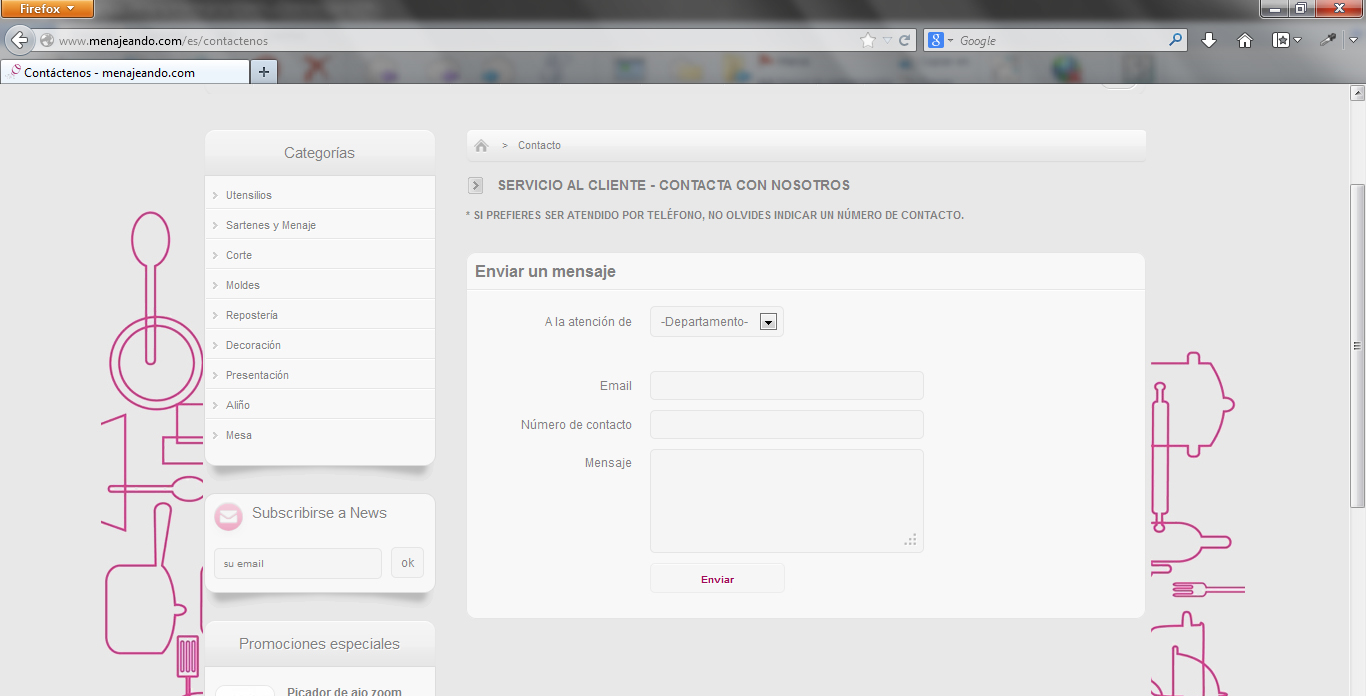Image resolution: width=1366 pixels, height=696 pixels.
Task: Reload the page with the refresh icon
Action: click(905, 41)
